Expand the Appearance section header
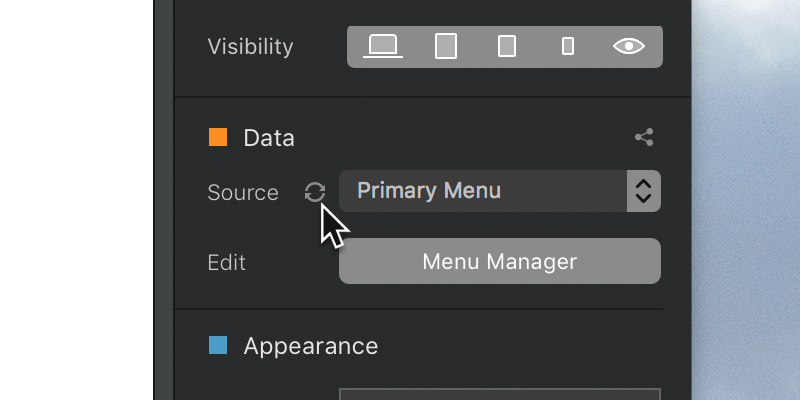The image size is (800, 400). tap(311, 346)
